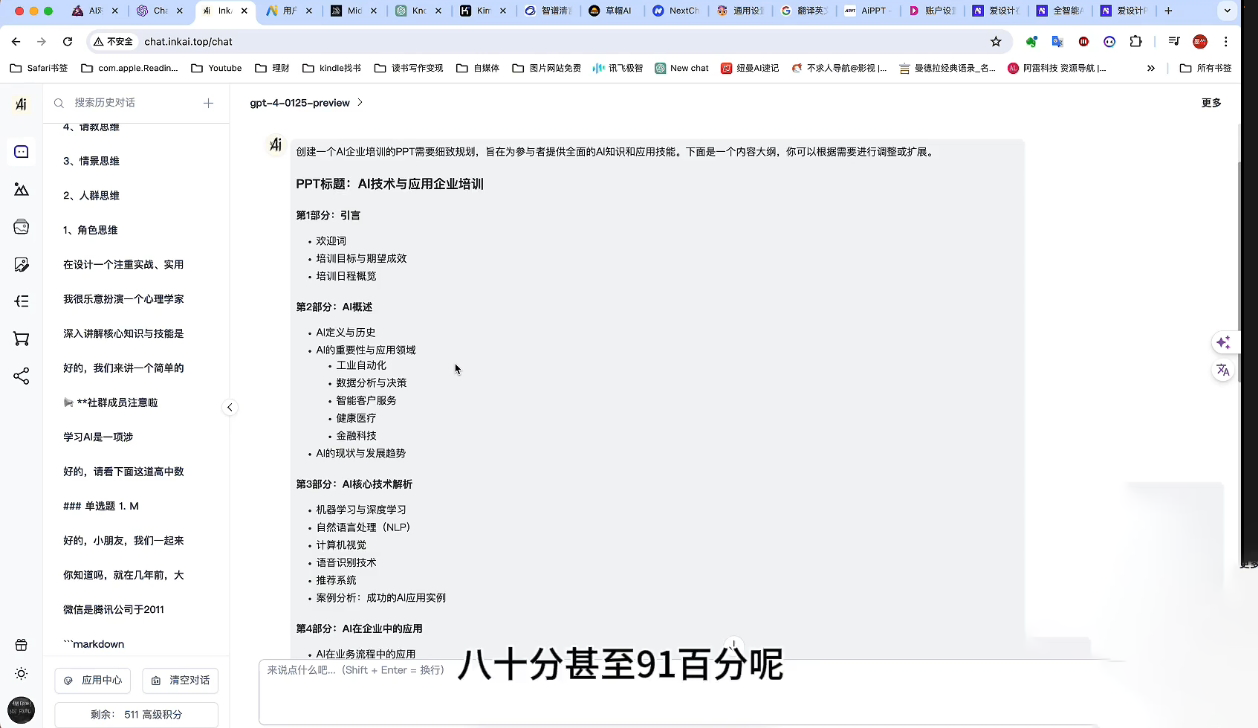The height and width of the screenshot is (728, 1258).
Task: Click the shopping cart icon in sidebar
Action: [x=21, y=338]
